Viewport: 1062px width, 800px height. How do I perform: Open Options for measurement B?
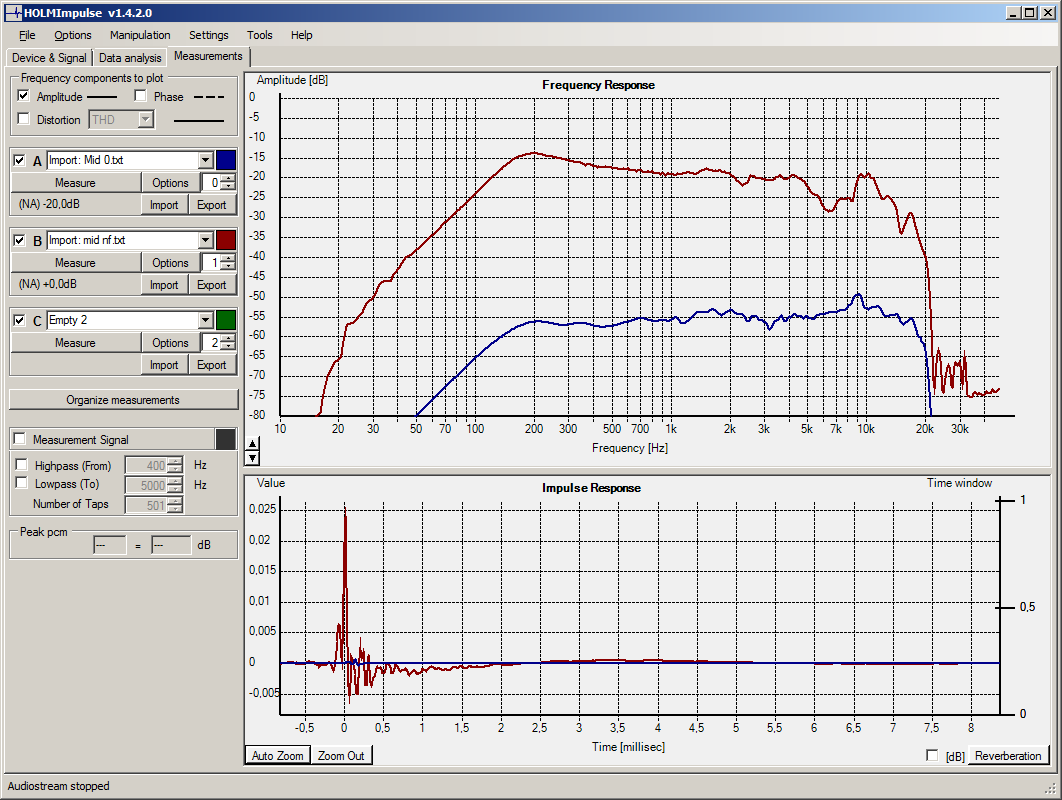tap(170, 263)
